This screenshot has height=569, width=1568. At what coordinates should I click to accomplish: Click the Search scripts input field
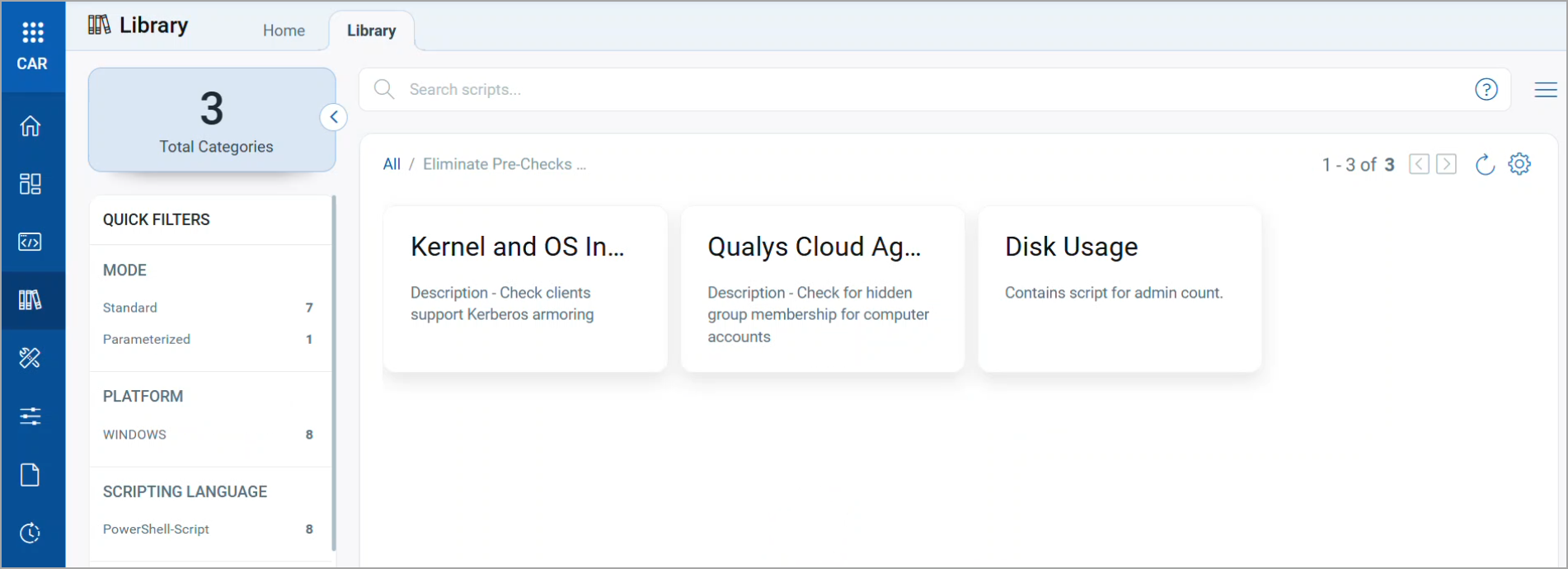[x=907, y=89]
